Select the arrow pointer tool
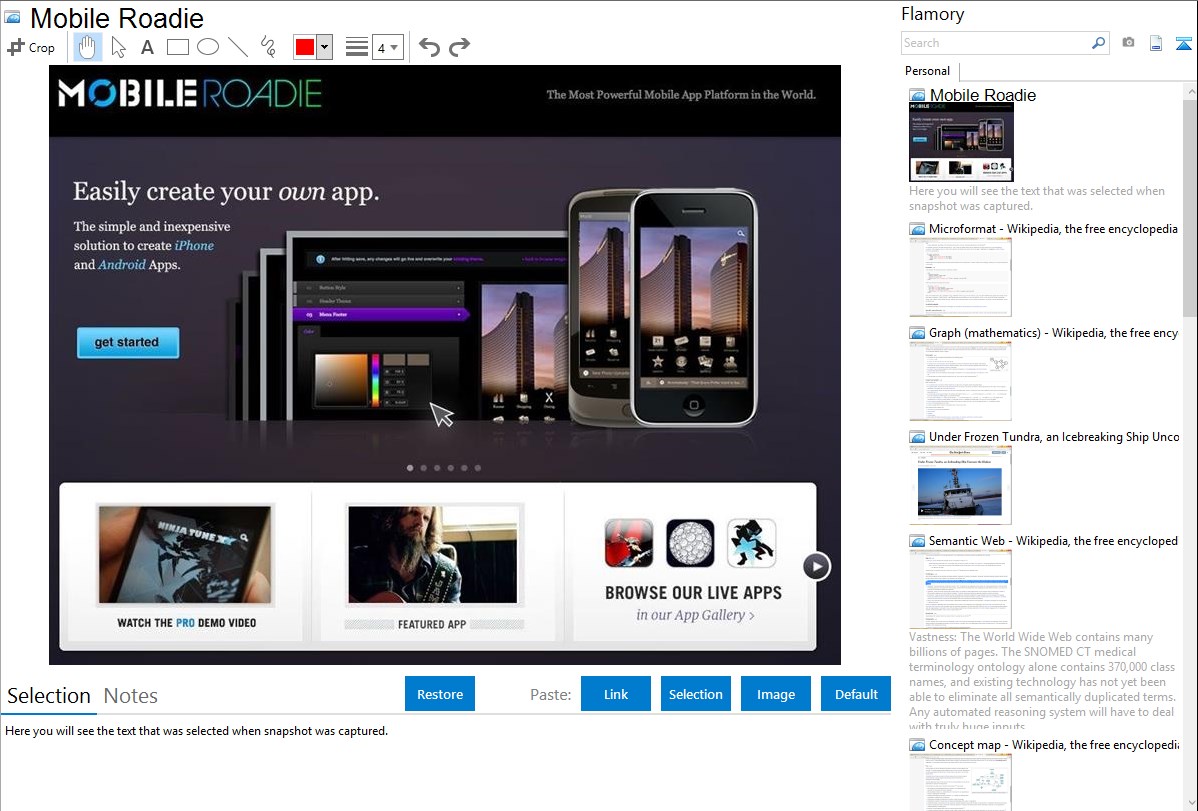This screenshot has width=1198, height=811. [x=118, y=47]
